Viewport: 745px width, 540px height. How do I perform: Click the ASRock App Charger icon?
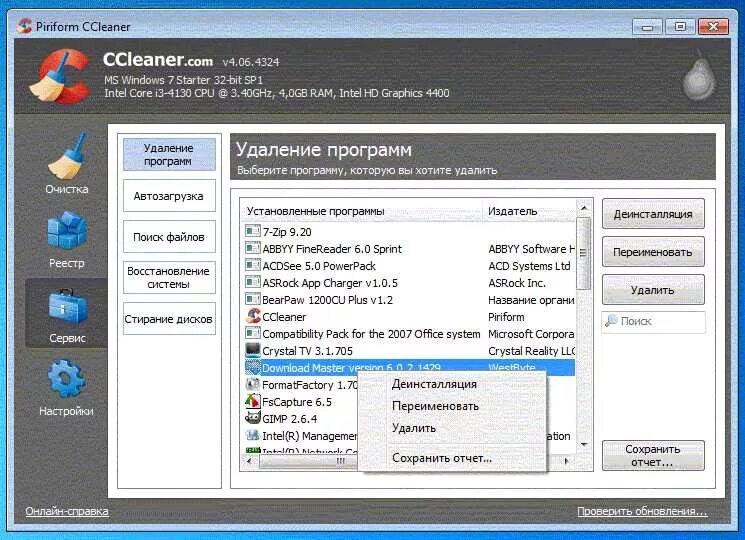click(x=252, y=283)
